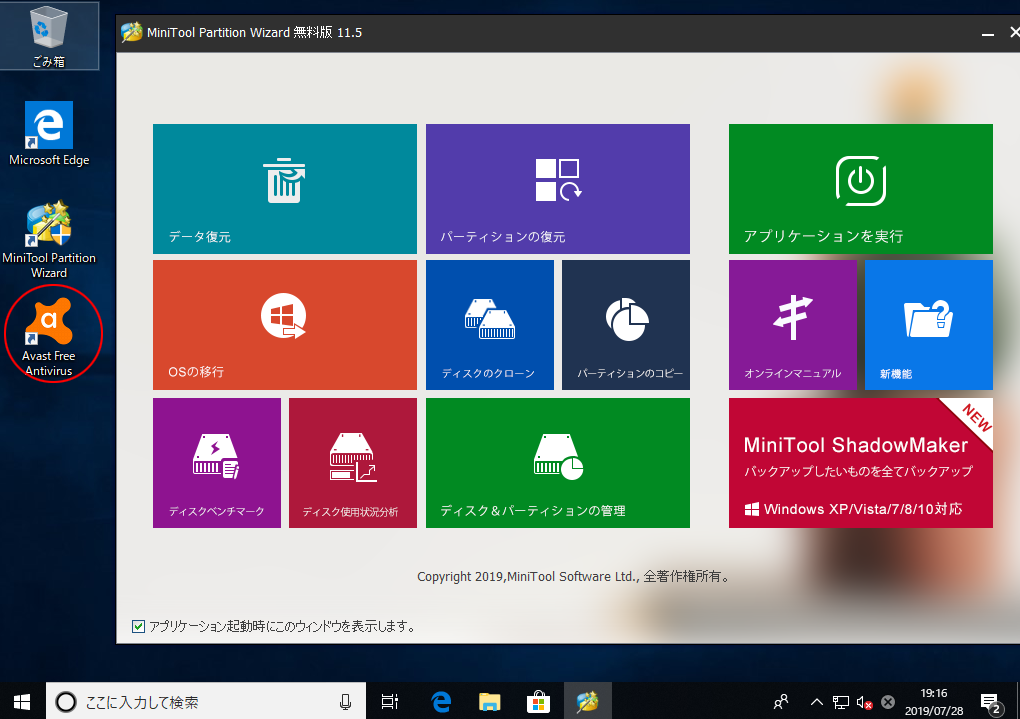The width and height of the screenshot is (1020, 719).
Task: Open the 新機能 tile
Action: tap(928, 324)
